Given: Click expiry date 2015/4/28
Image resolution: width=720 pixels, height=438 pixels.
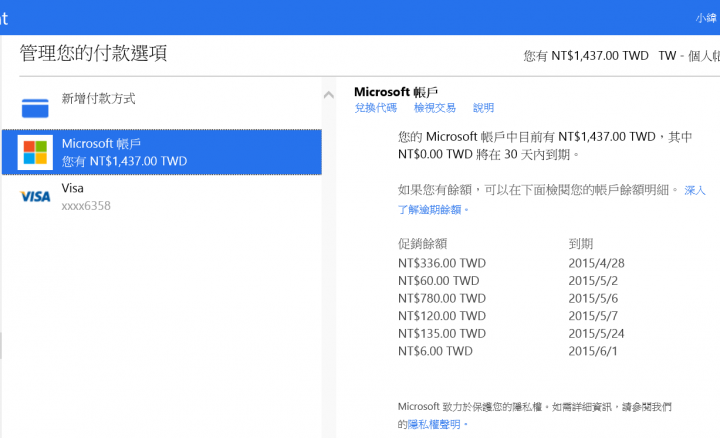Looking at the screenshot, I should (596, 263).
